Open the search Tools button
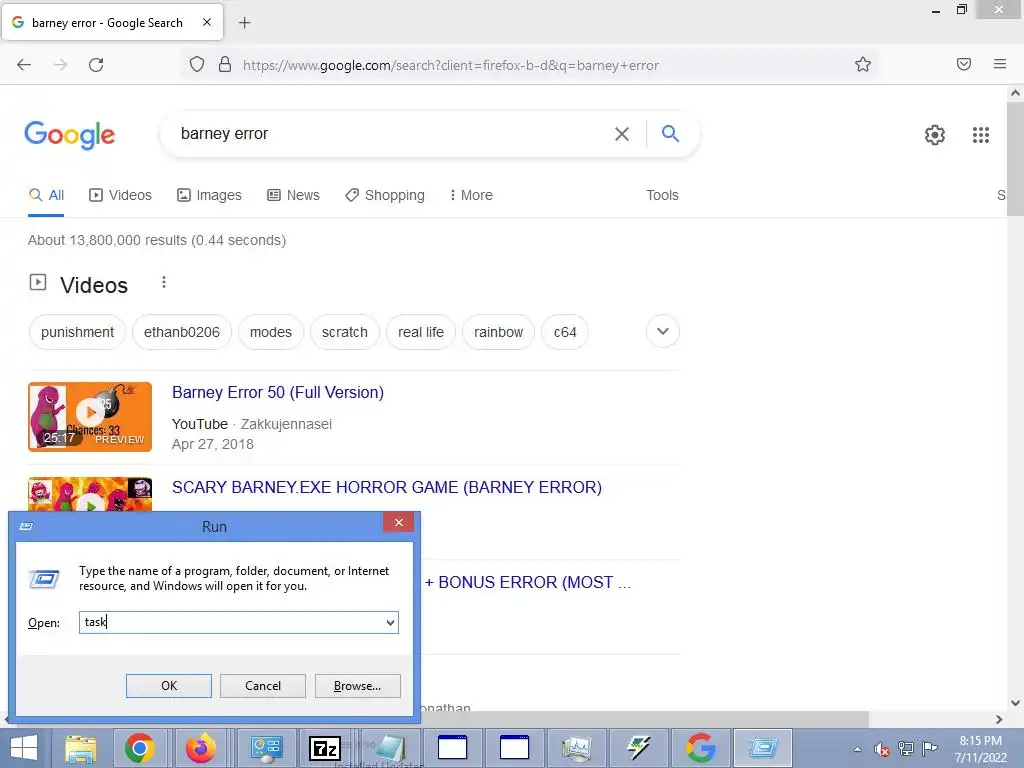 pyautogui.click(x=662, y=195)
